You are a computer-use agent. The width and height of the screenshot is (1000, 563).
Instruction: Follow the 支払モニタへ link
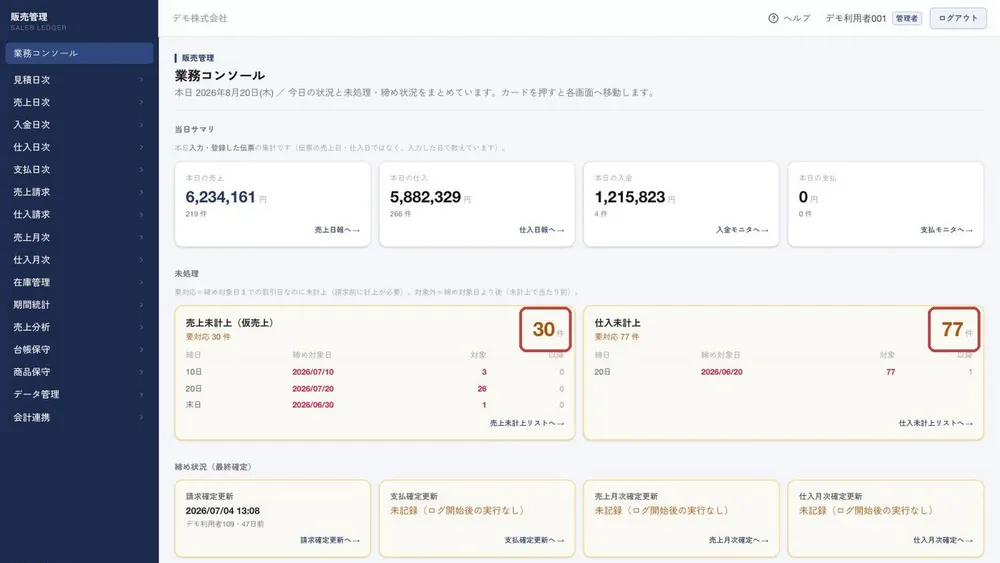[x=946, y=230]
